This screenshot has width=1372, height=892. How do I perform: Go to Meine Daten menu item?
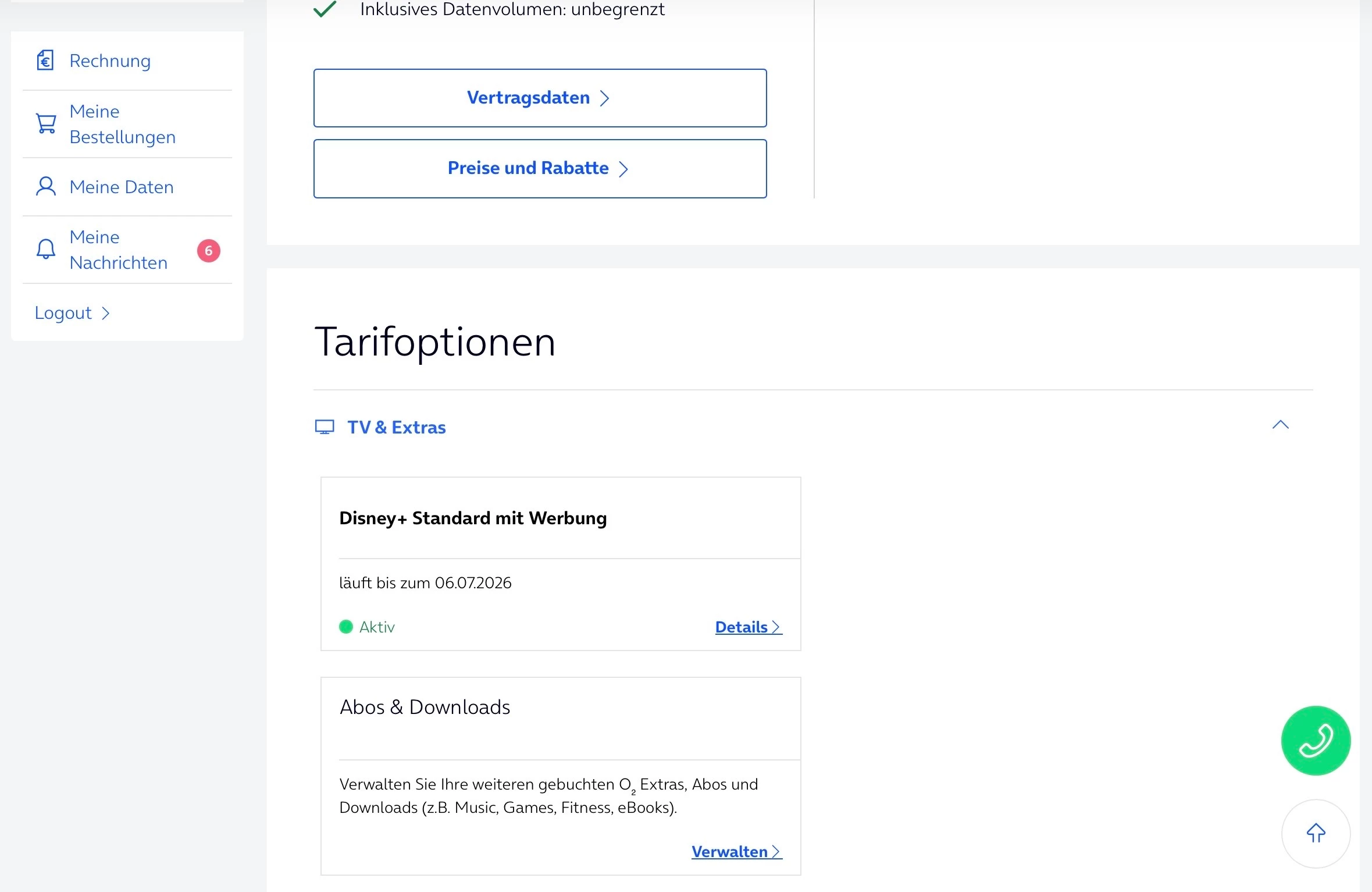tap(121, 187)
